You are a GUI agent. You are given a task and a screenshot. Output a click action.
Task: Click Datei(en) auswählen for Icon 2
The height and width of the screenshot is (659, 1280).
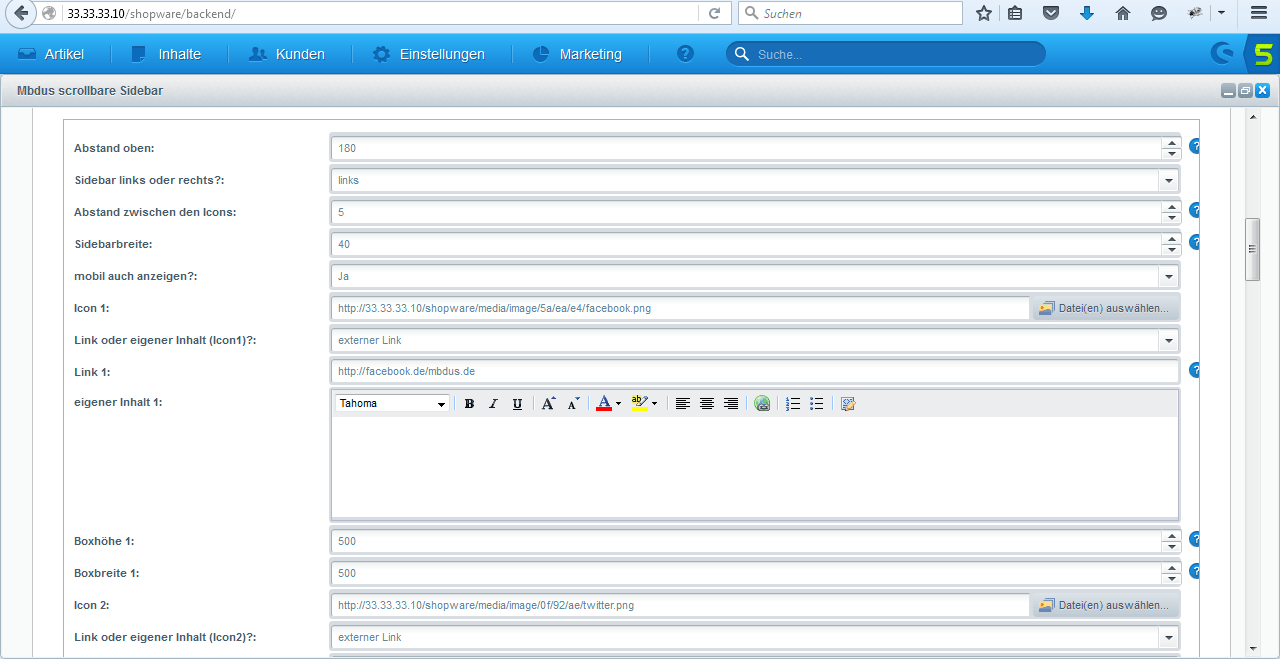1104,604
